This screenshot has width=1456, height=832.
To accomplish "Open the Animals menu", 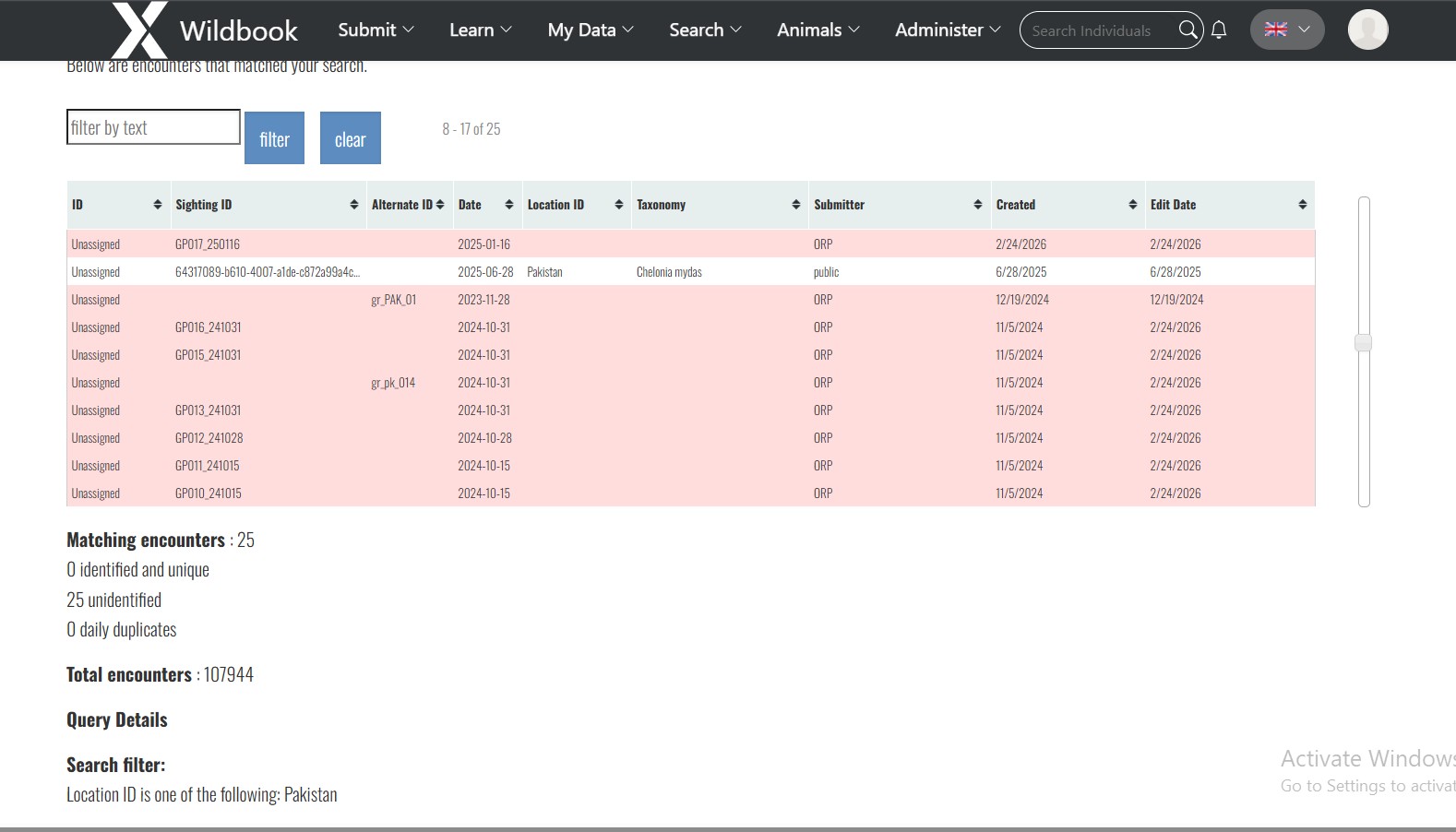I will click(x=818, y=30).
